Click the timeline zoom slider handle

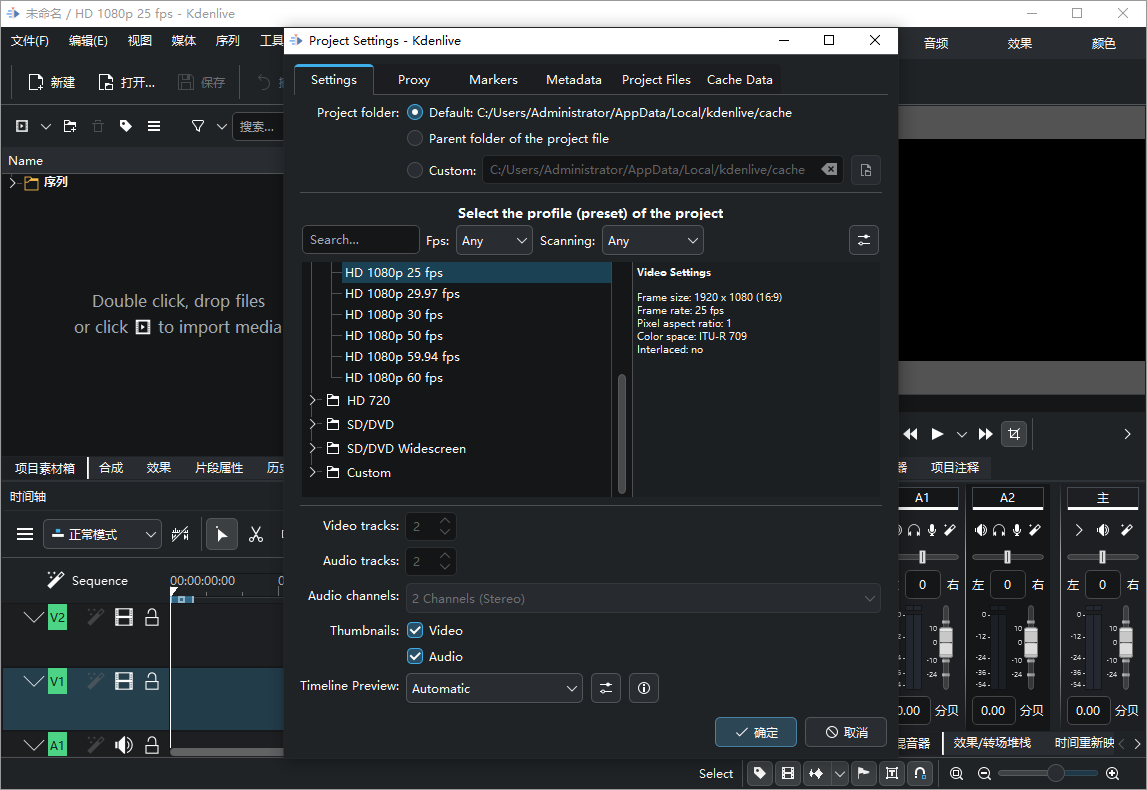(1055, 773)
